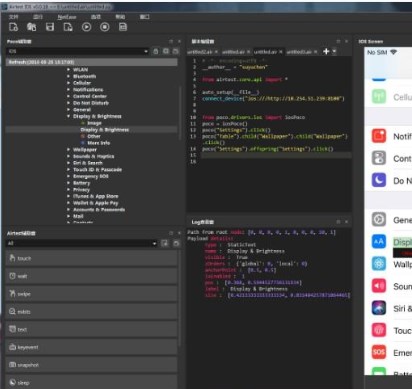Open the NetEase menu

67,17
